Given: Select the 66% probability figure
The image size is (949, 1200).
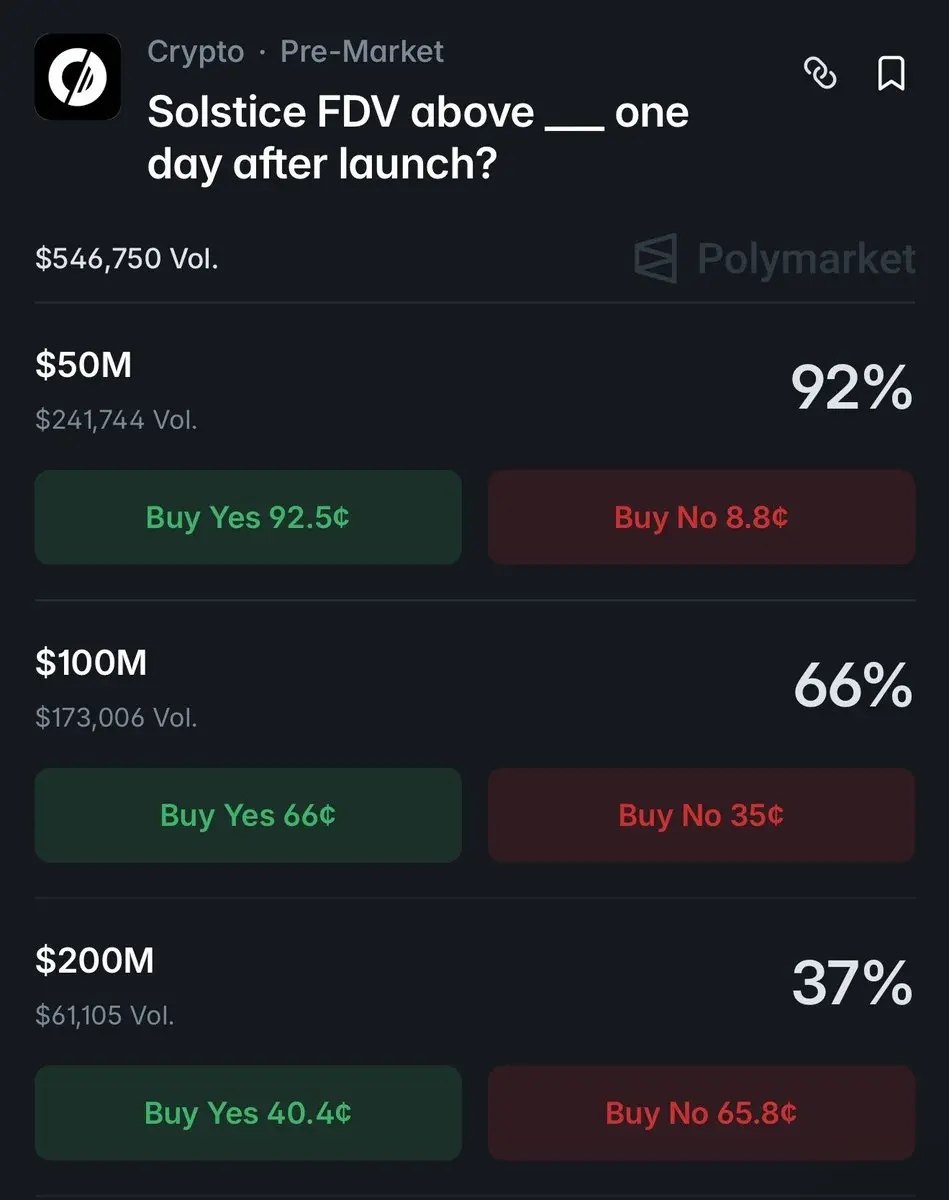Looking at the screenshot, I should tap(852, 686).
